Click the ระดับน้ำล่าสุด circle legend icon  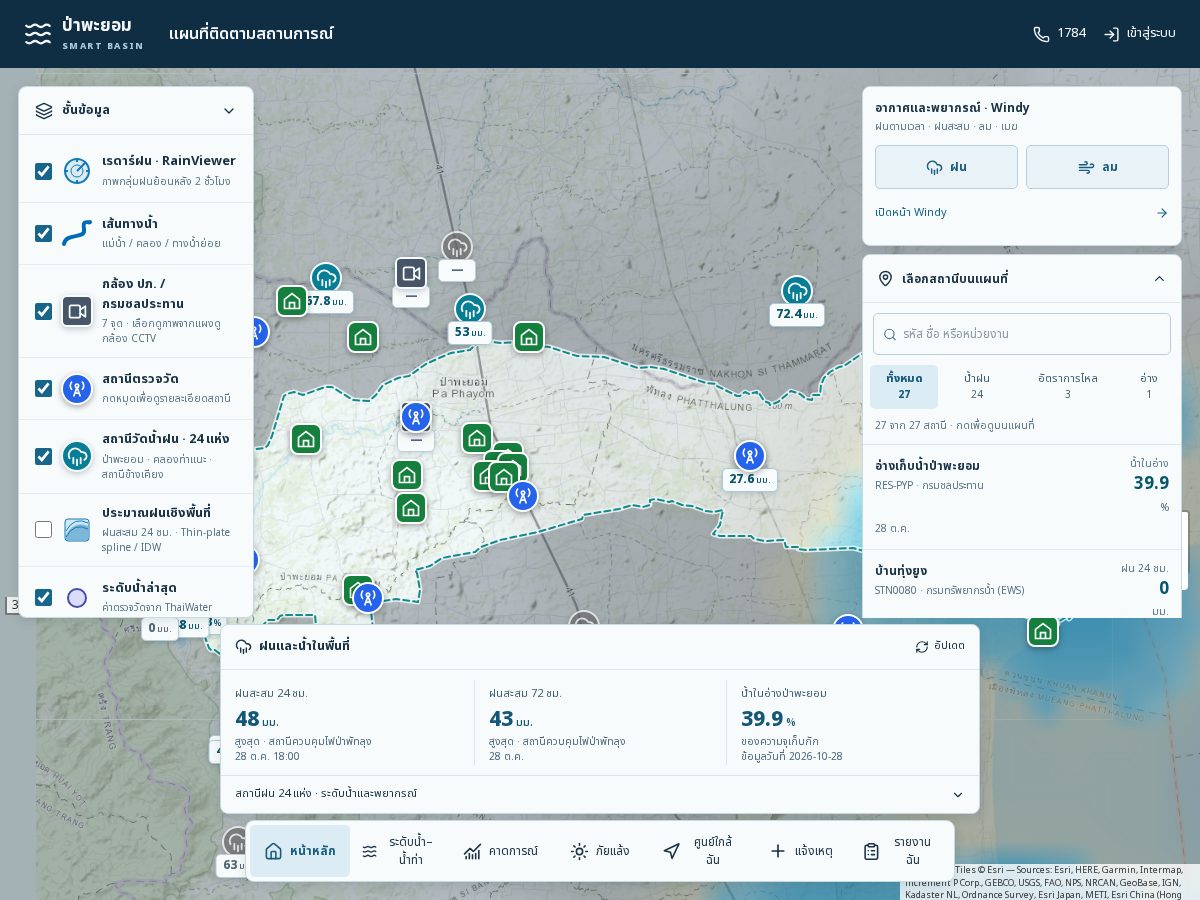(x=77, y=597)
